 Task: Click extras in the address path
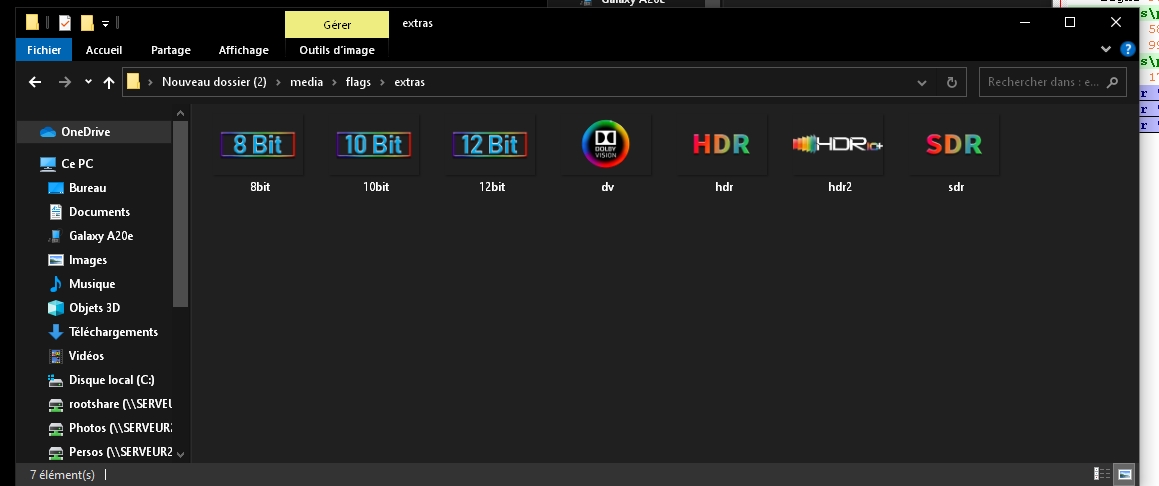click(409, 82)
